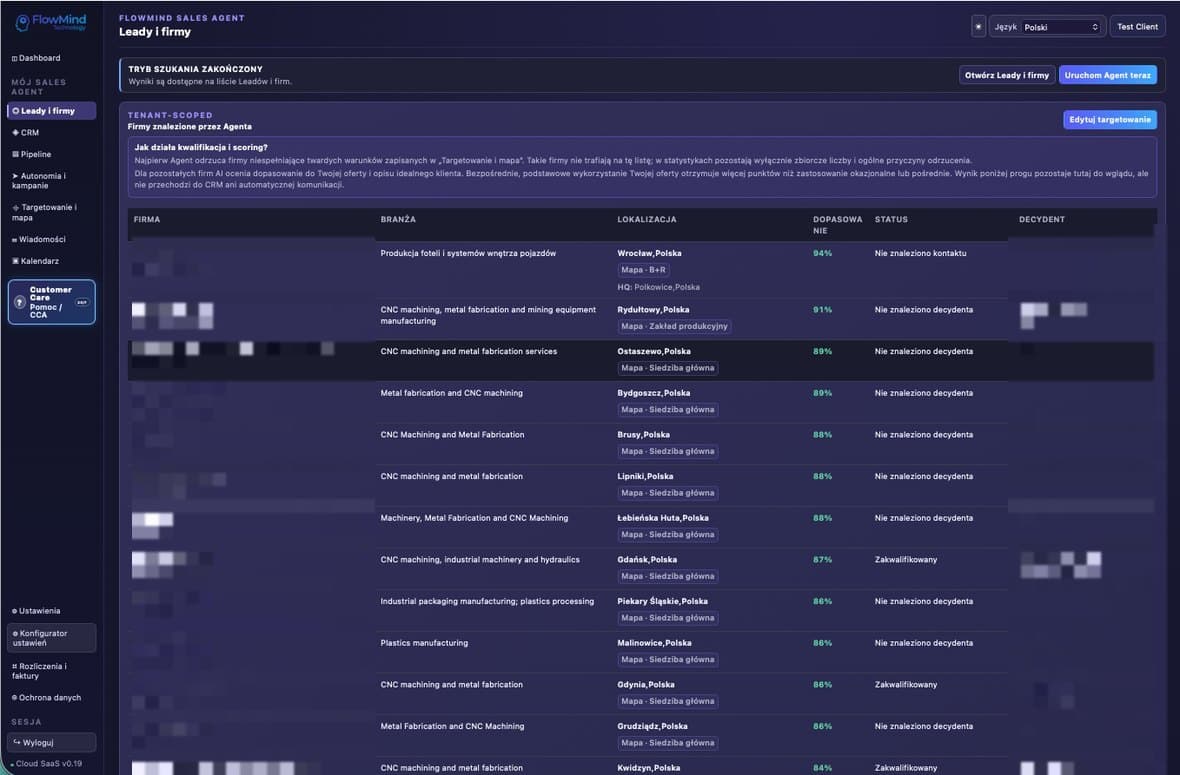This screenshot has width=1180, height=775.
Task: Click the Nie znaleziono kontaktu status
Action: [920, 254]
